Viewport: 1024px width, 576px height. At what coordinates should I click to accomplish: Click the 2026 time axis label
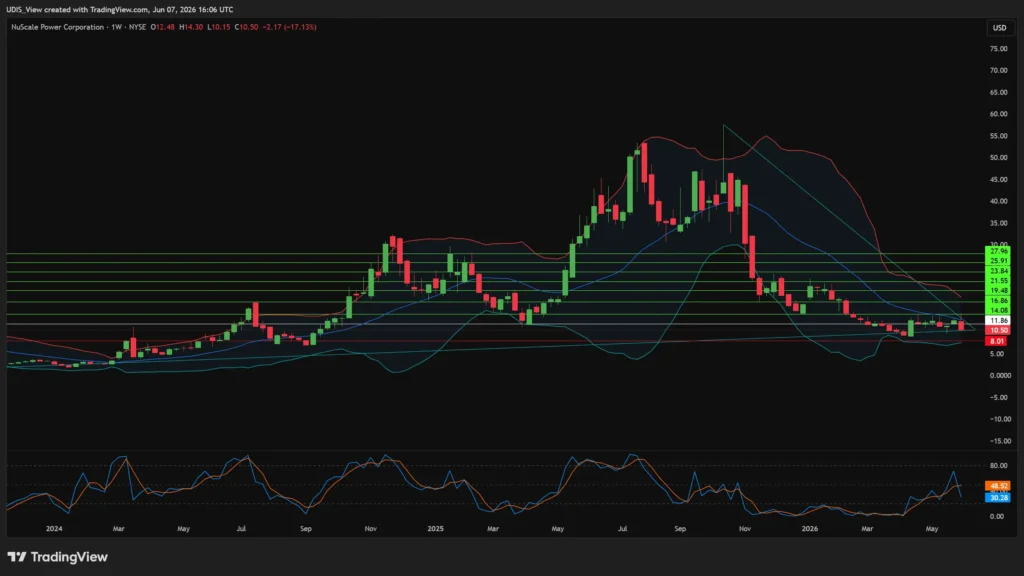point(810,528)
